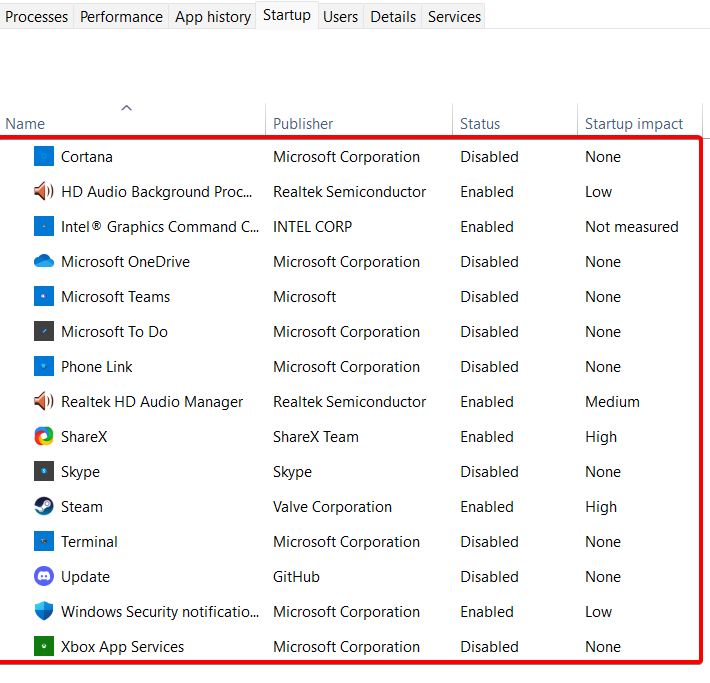This screenshot has height=683, width=710.
Task: Click the Discord Update icon
Action: pos(44,577)
